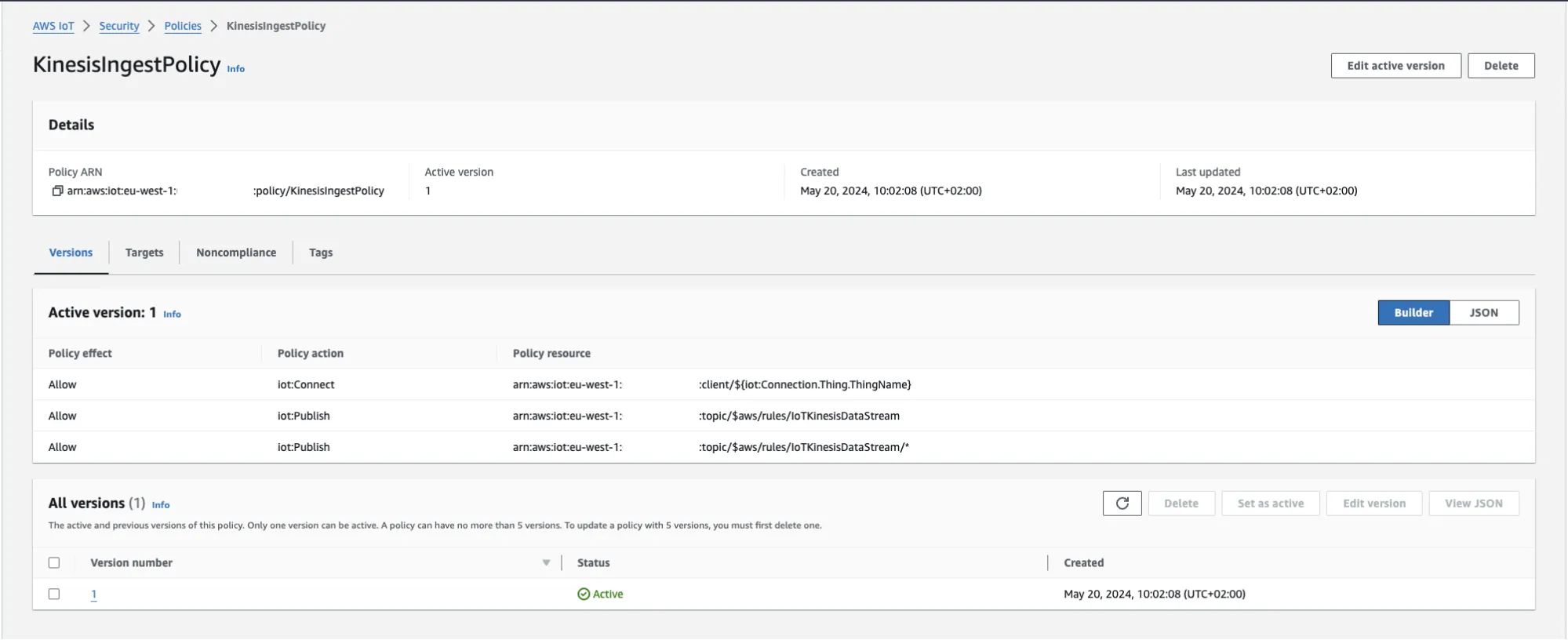Open version number 1 link
The width and height of the screenshot is (1568, 640).
(x=93, y=595)
